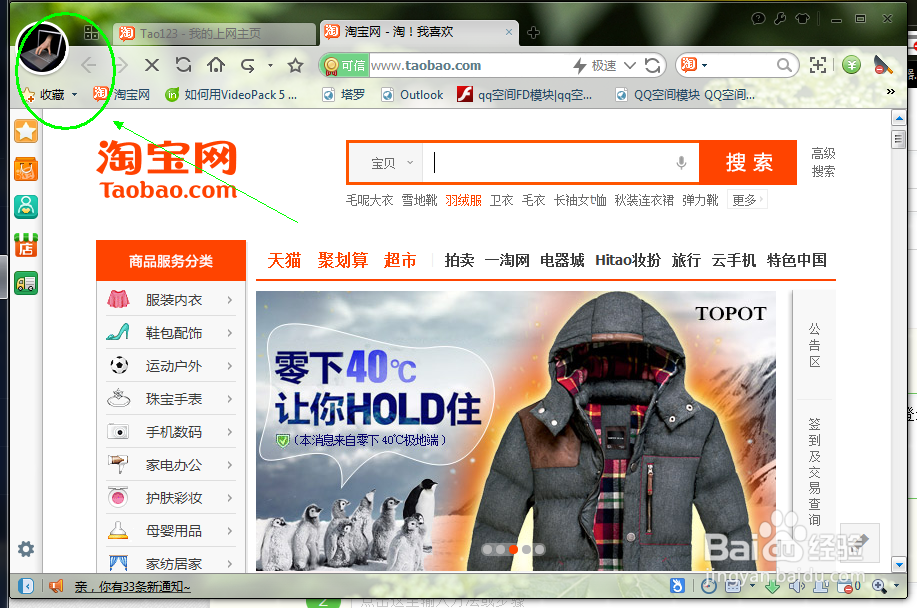Viewport: 917px width, 608px height.
Task: Click the magnifier search icon in toolbar
Action: click(784, 65)
